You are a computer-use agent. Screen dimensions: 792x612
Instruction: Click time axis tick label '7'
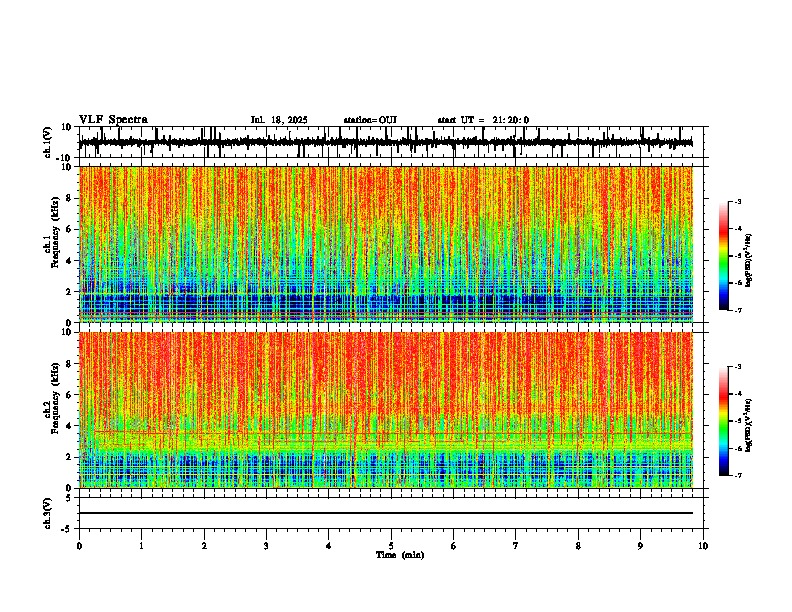click(516, 546)
